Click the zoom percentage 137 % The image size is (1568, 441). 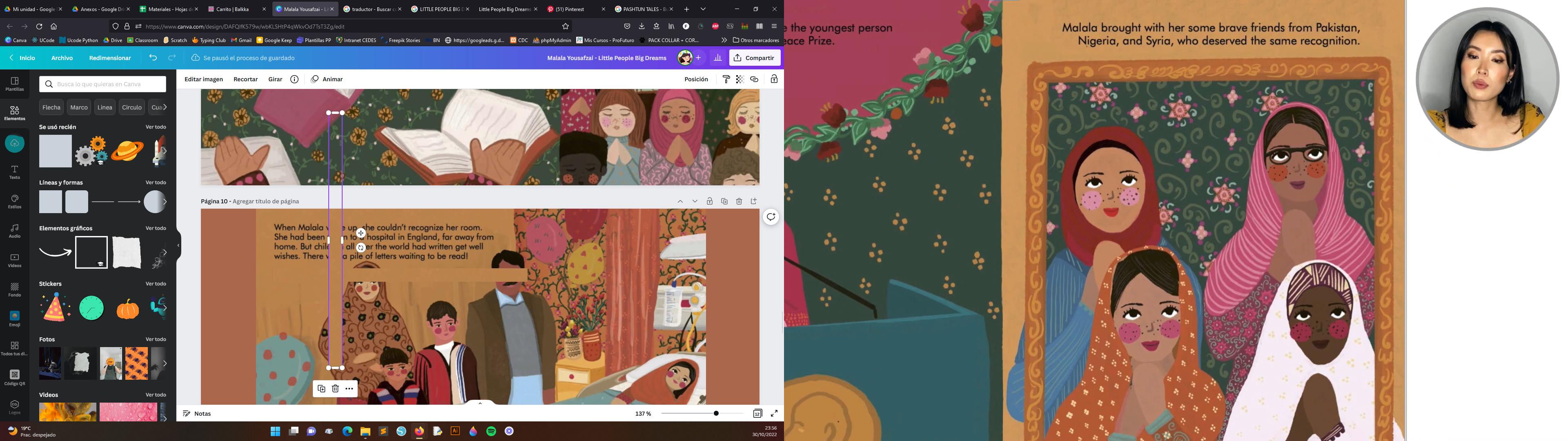(643, 414)
